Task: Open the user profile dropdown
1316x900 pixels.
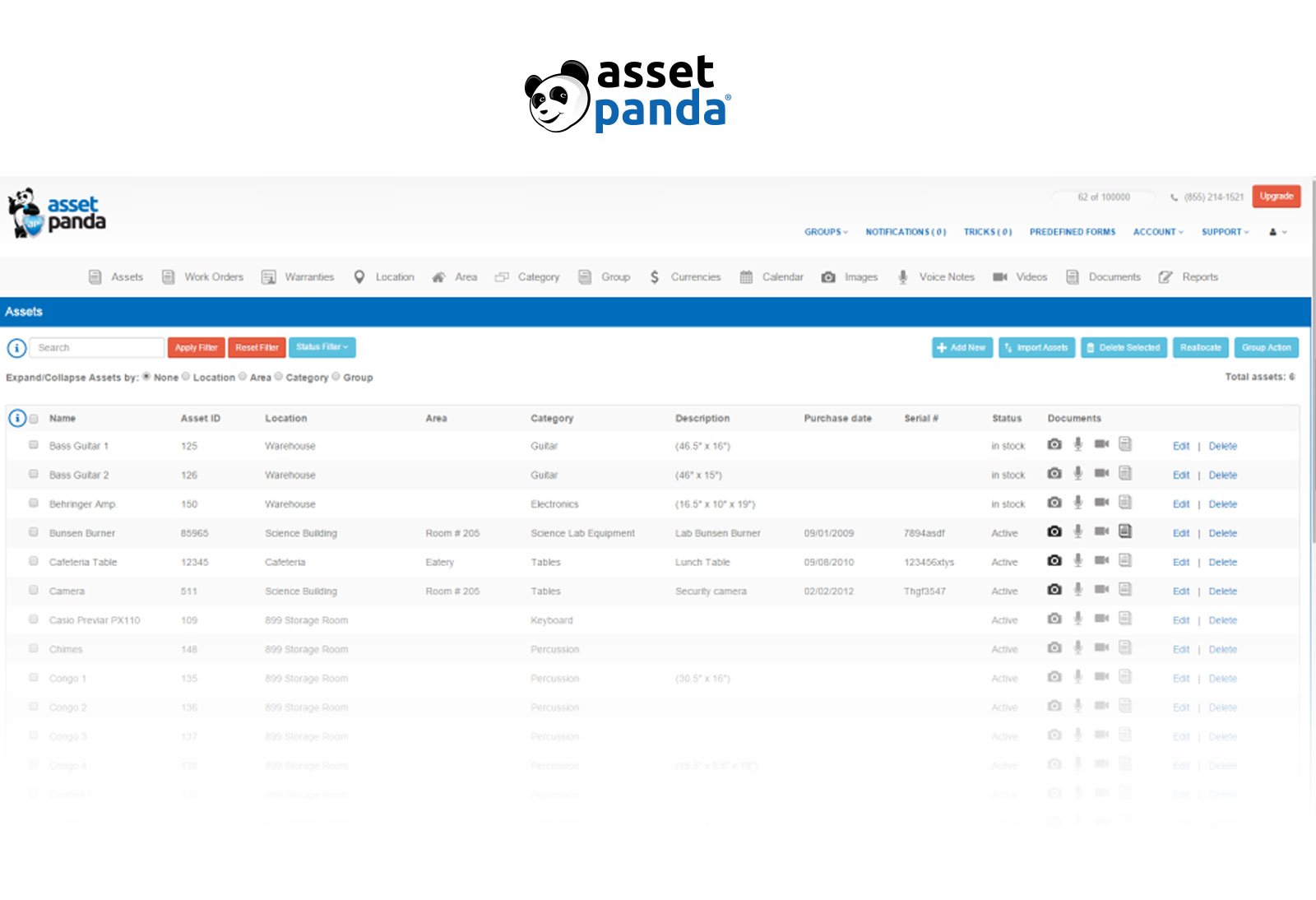Action: 1277,232
